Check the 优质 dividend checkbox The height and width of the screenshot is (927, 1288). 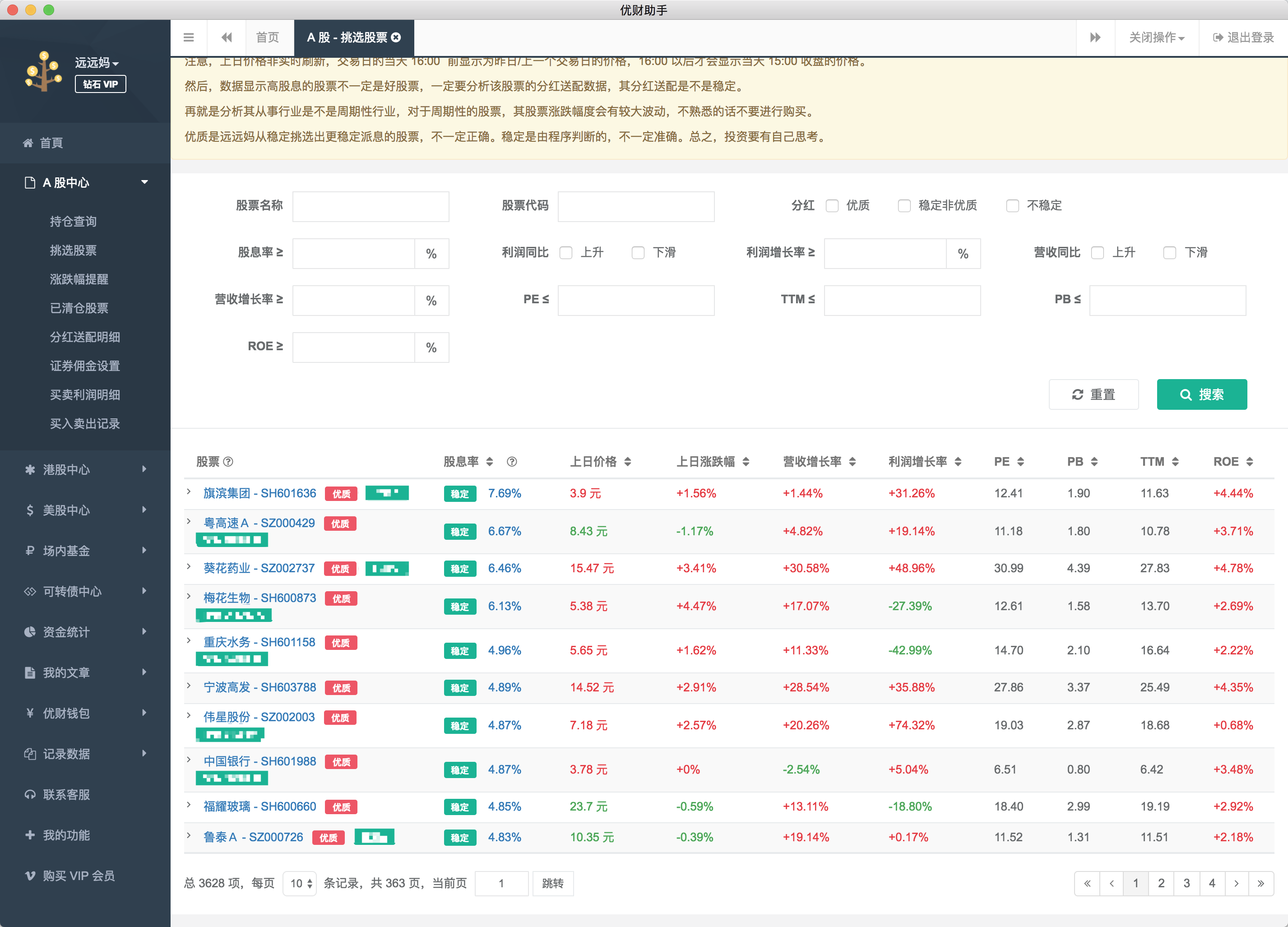(x=832, y=206)
